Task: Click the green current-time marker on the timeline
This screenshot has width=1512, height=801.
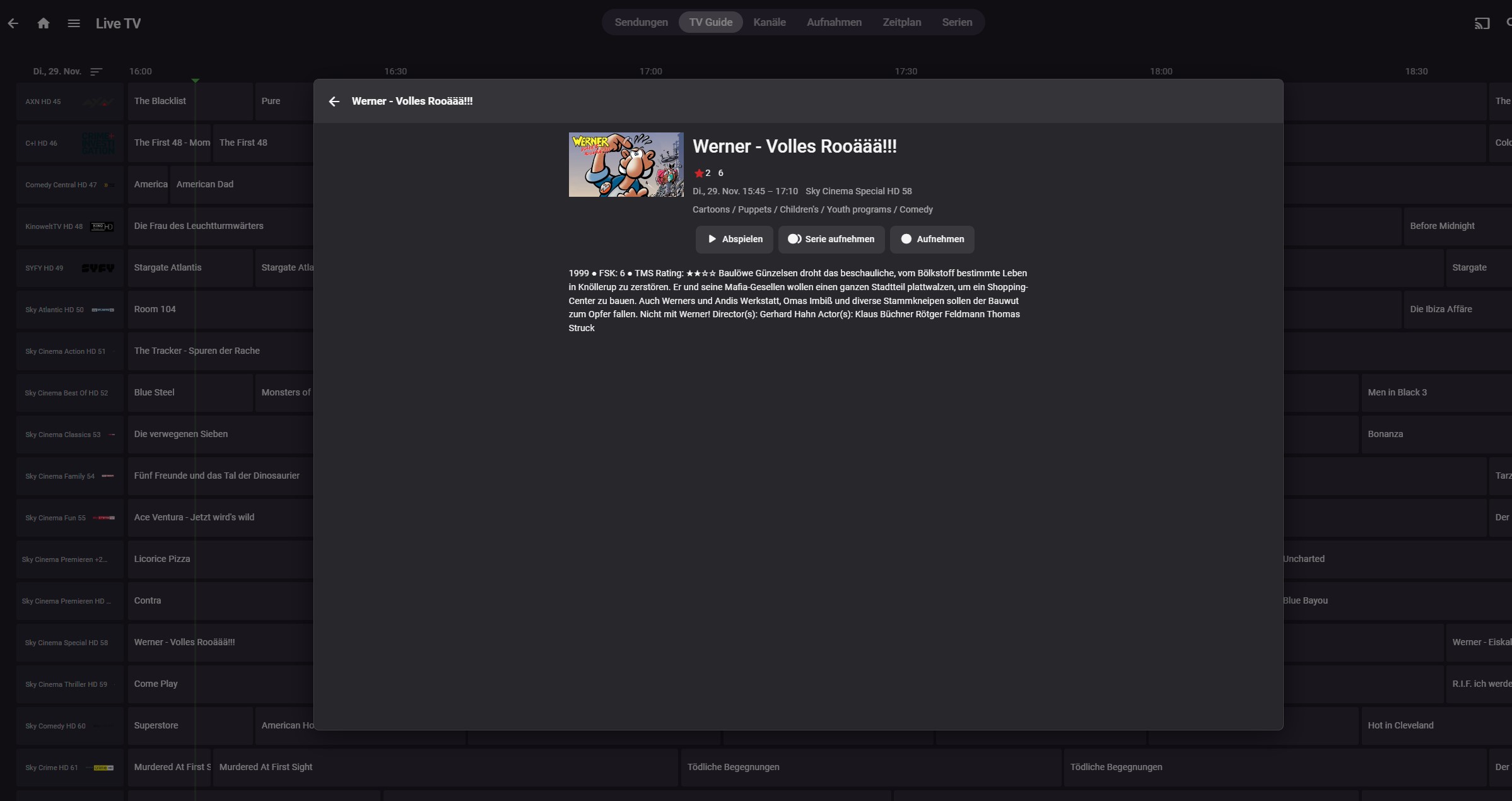Action: tap(196, 81)
